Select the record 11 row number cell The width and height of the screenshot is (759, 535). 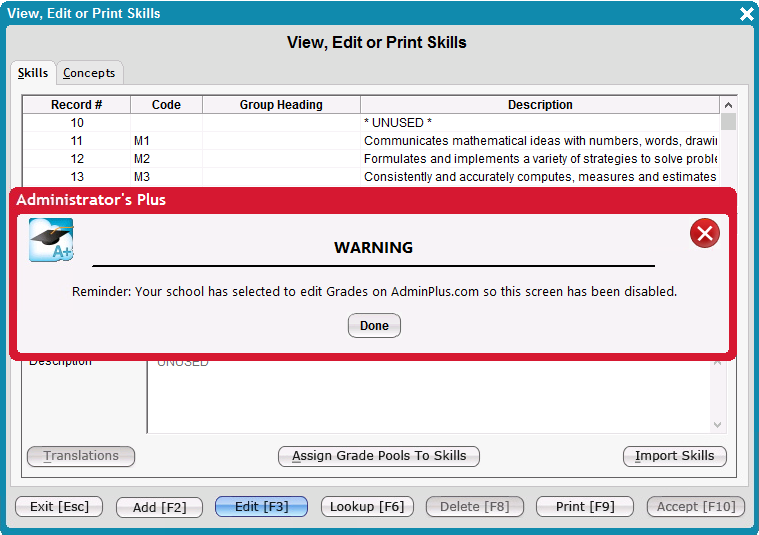[77, 141]
